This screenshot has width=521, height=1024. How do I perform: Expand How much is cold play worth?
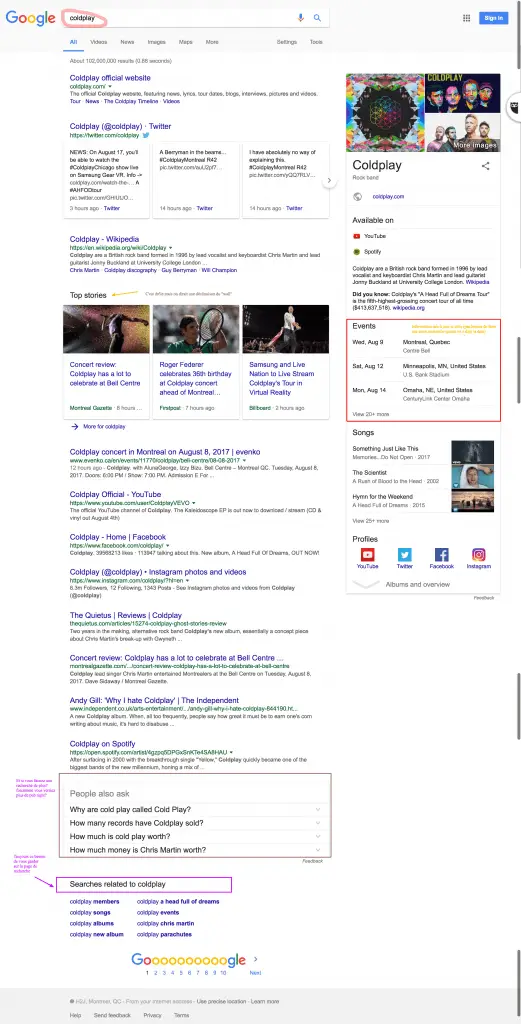coord(195,837)
